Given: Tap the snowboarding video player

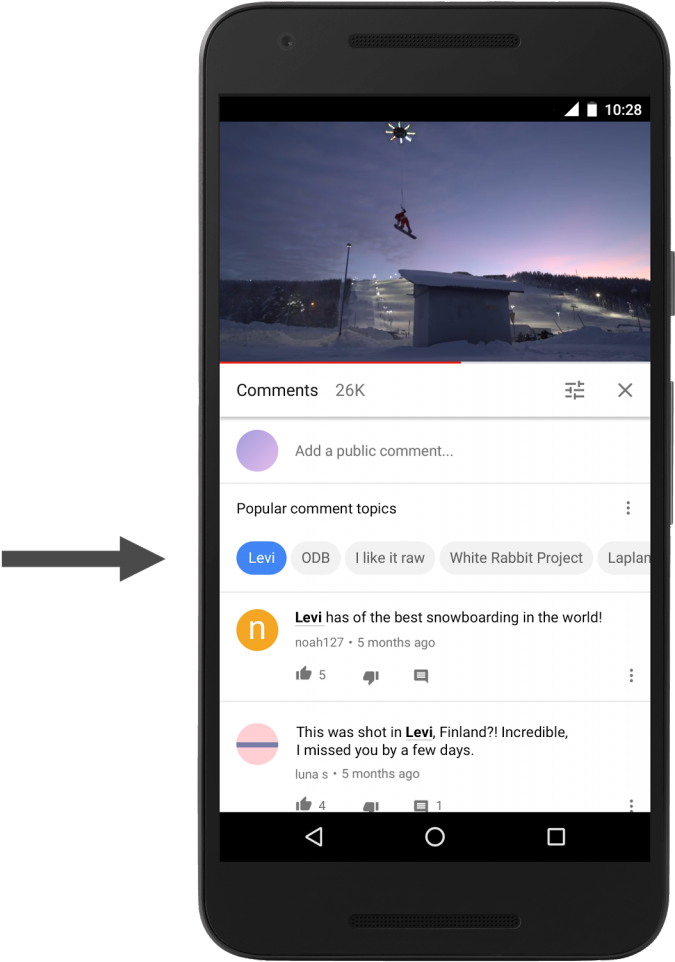Looking at the screenshot, I should click(x=434, y=241).
